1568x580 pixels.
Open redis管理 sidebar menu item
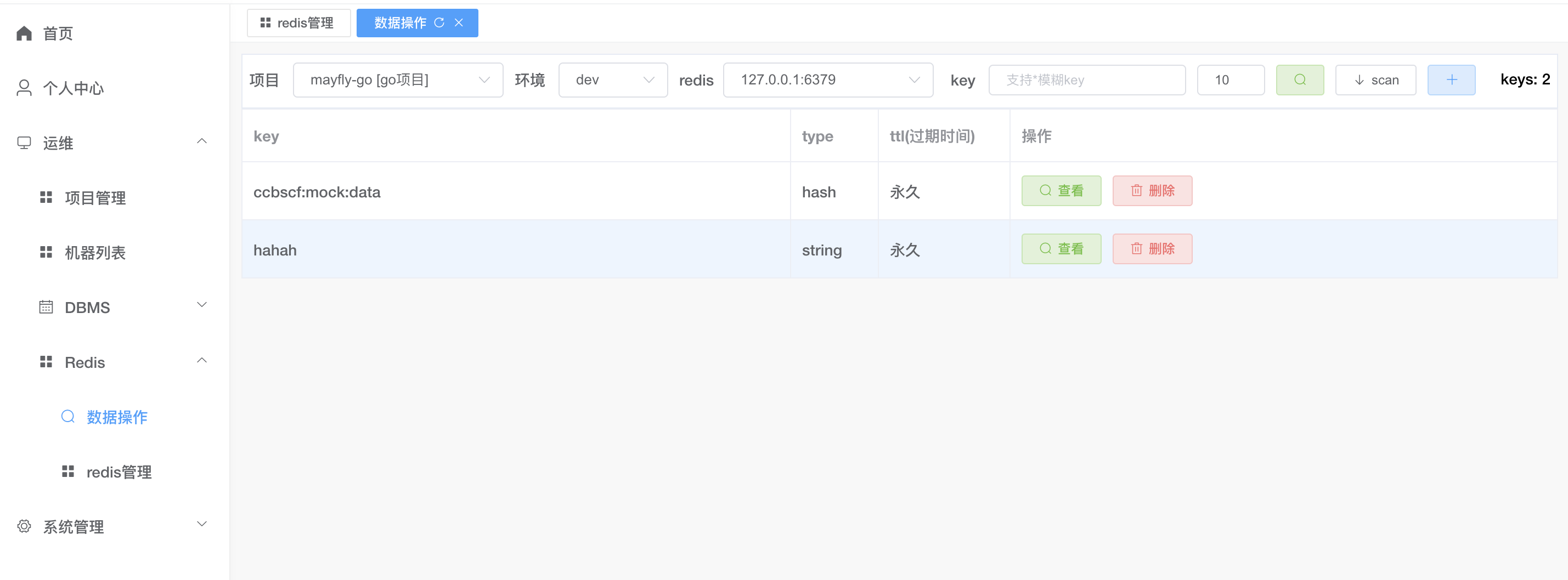[x=119, y=472]
